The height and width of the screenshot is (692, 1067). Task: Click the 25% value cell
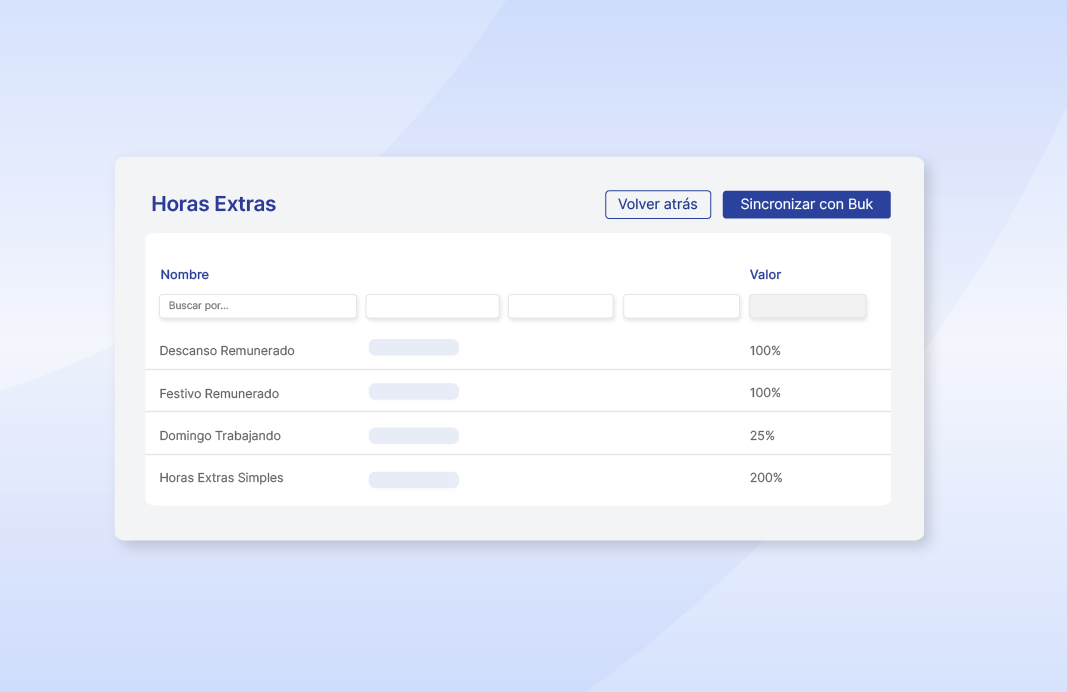click(x=762, y=435)
